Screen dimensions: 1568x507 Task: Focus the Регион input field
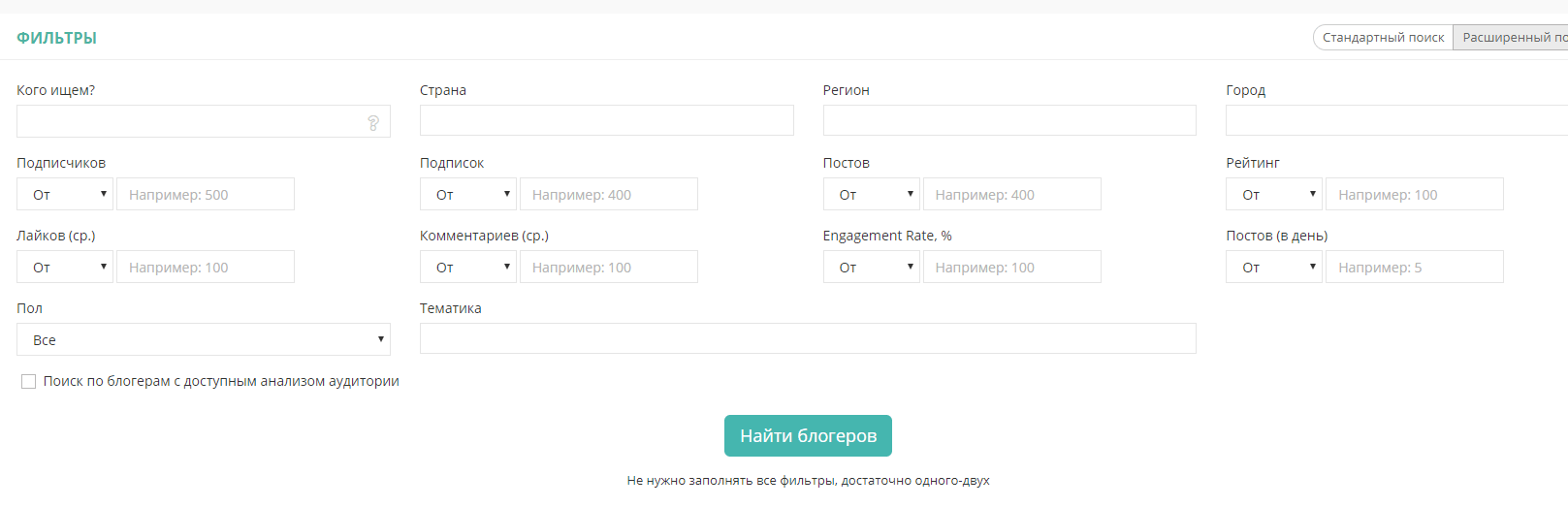click(x=1009, y=120)
